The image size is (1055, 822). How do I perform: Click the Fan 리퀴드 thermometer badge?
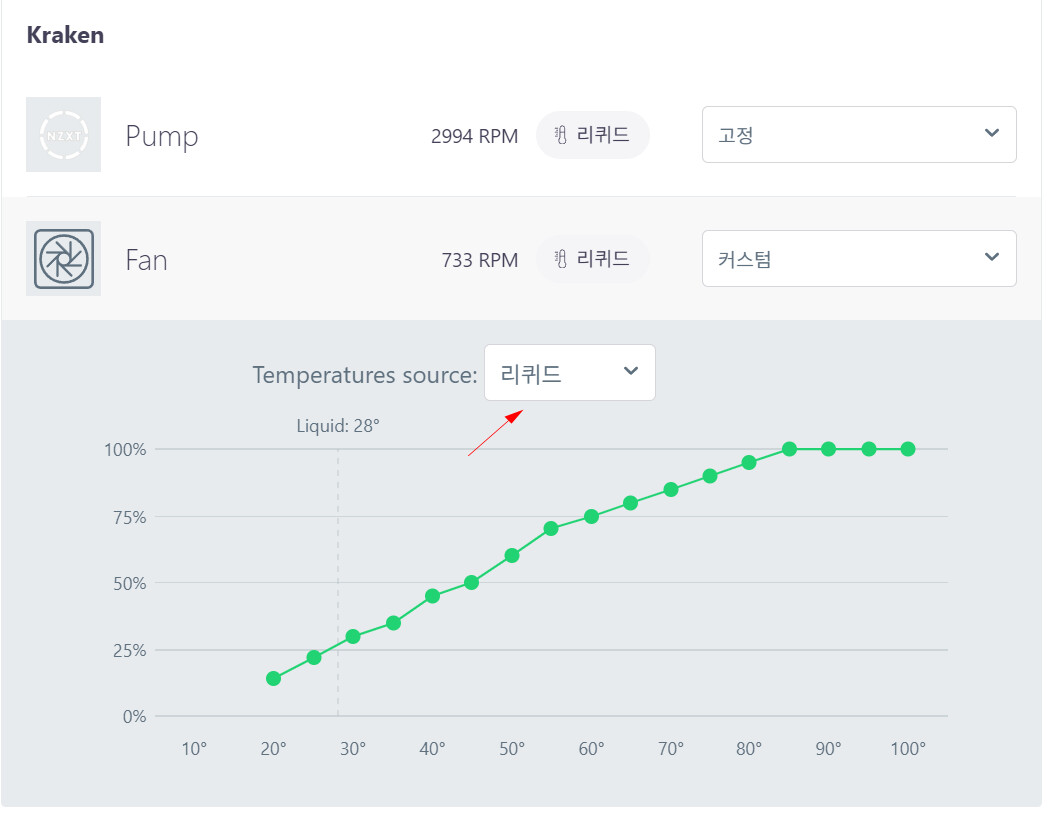[593, 259]
